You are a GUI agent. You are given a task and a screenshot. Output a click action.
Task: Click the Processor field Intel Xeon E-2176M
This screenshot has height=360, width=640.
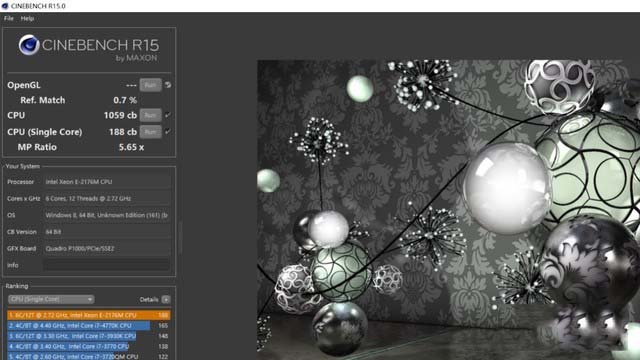pyautogui.click(x=107, y=182)
